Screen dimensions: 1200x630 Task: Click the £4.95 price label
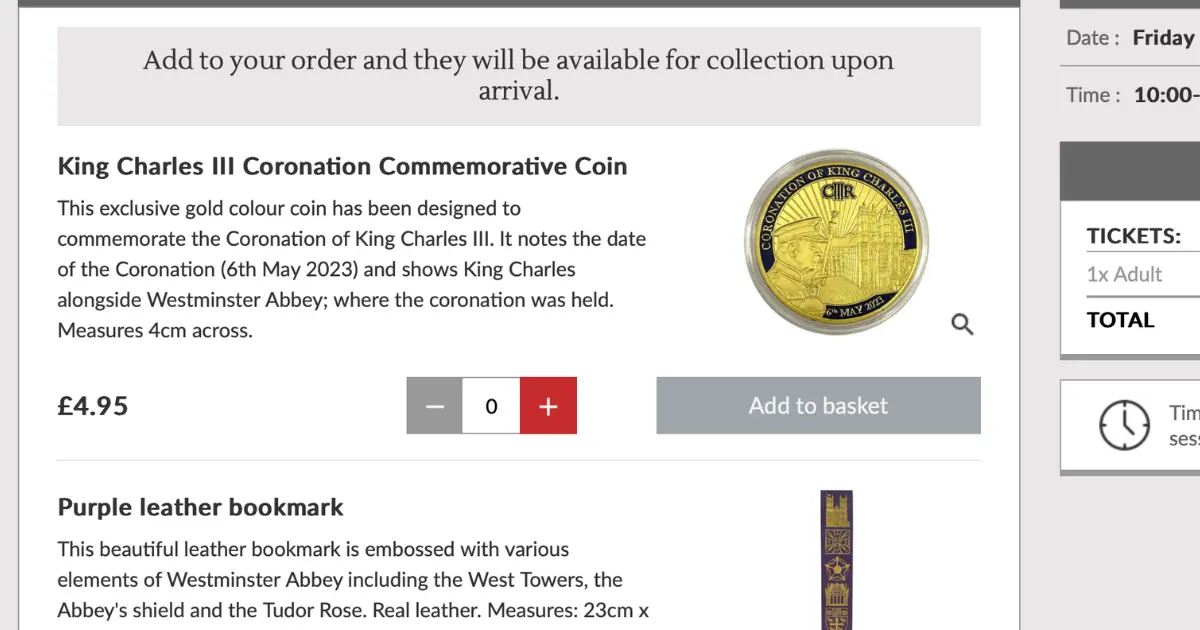click(93, 406)
